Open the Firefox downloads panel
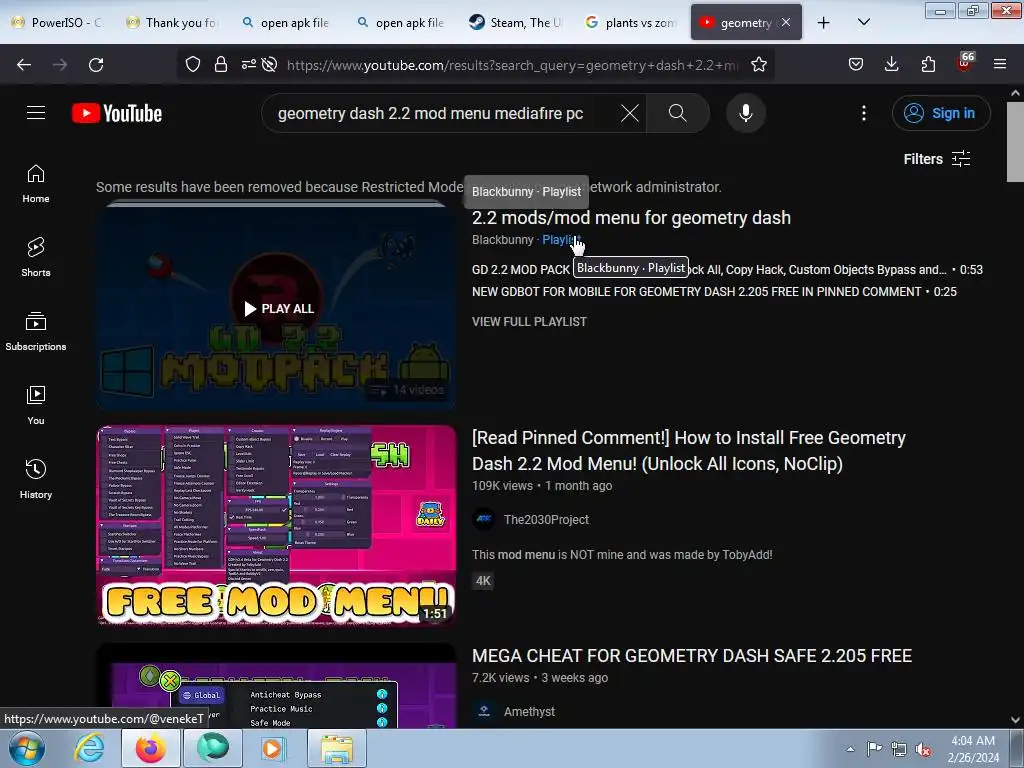This screenshot has width=1024, height=768. coord(891,65)
